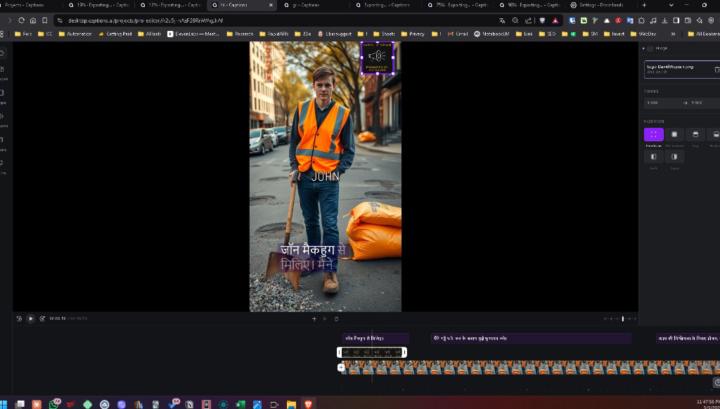This screenshot has width=720, height=409.
Task: Open the Automation bookmarks folder
Action: [x=76, y=34]
